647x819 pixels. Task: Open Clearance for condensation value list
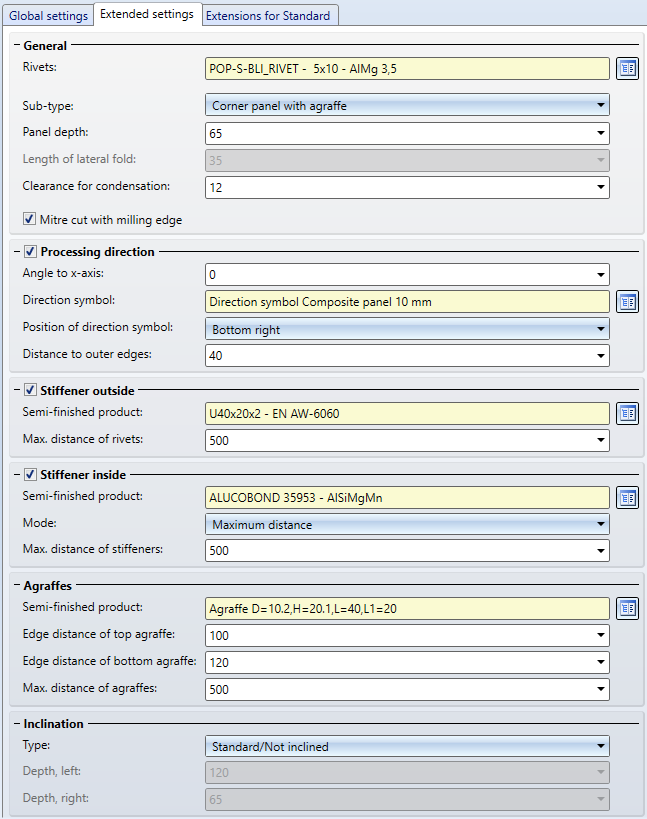tap(600, 187)
